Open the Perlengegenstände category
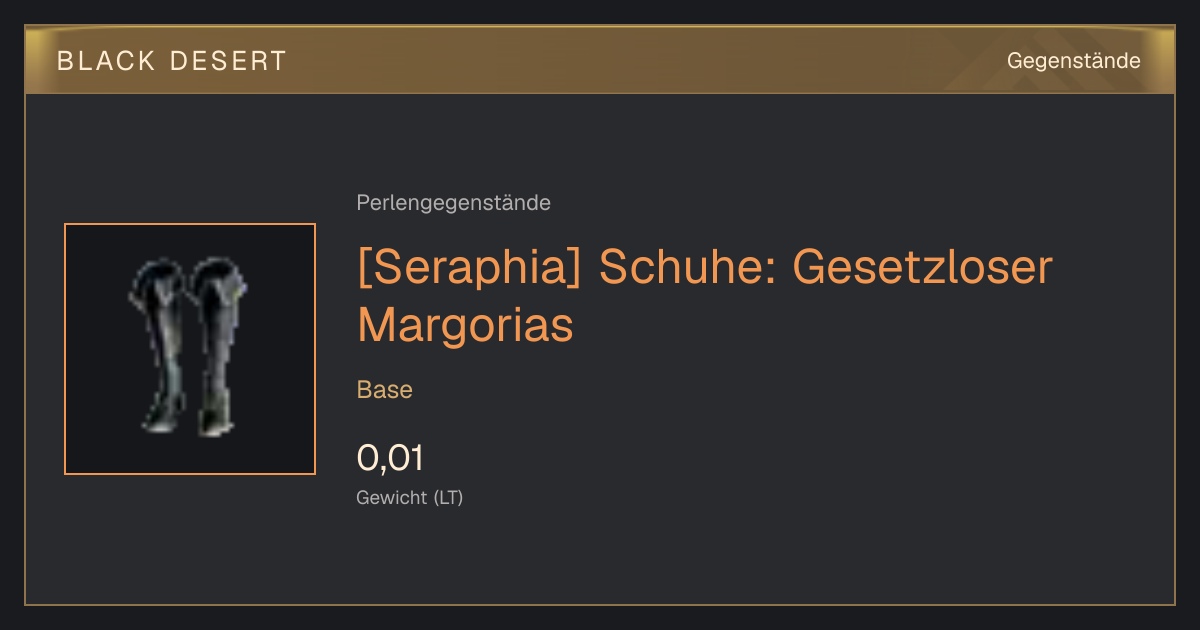1200x630 pixels. coord(453,203)
